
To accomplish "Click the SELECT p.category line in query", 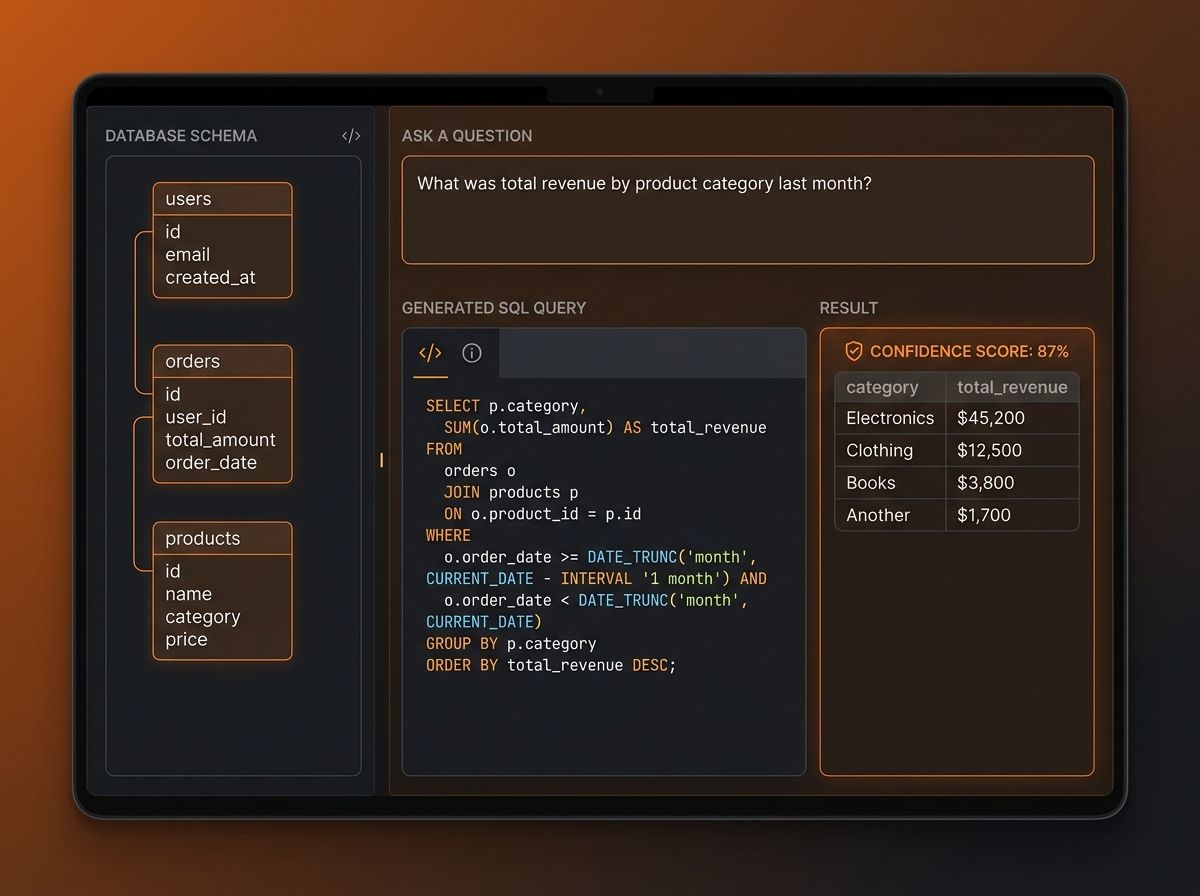I will [x=506, y=406].
